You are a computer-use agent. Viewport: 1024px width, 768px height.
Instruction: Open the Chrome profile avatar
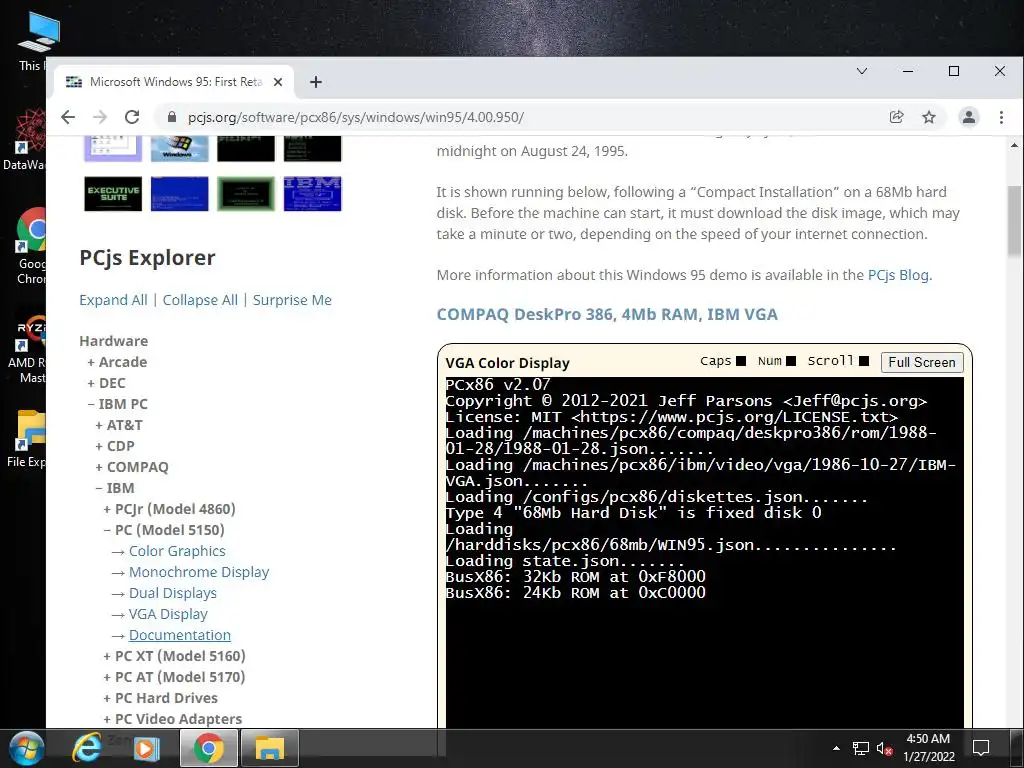tap(968, 117)
